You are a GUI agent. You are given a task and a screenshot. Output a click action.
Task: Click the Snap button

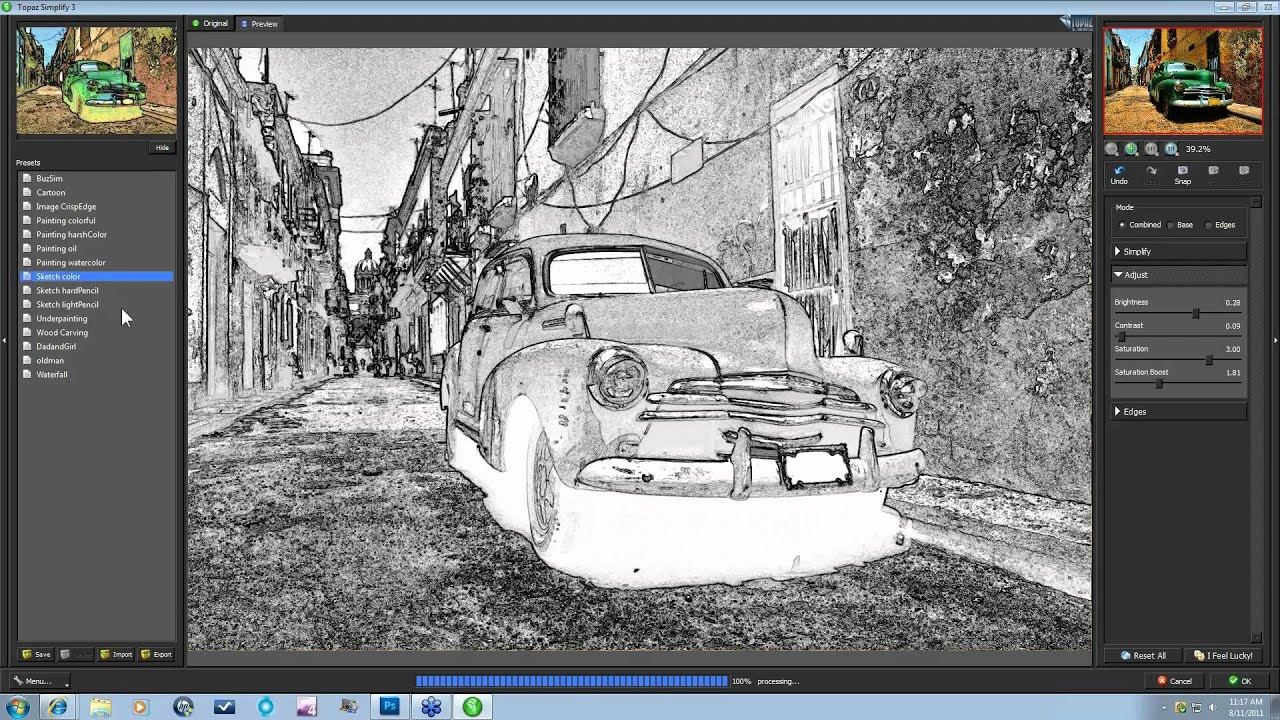[1182, 175]
